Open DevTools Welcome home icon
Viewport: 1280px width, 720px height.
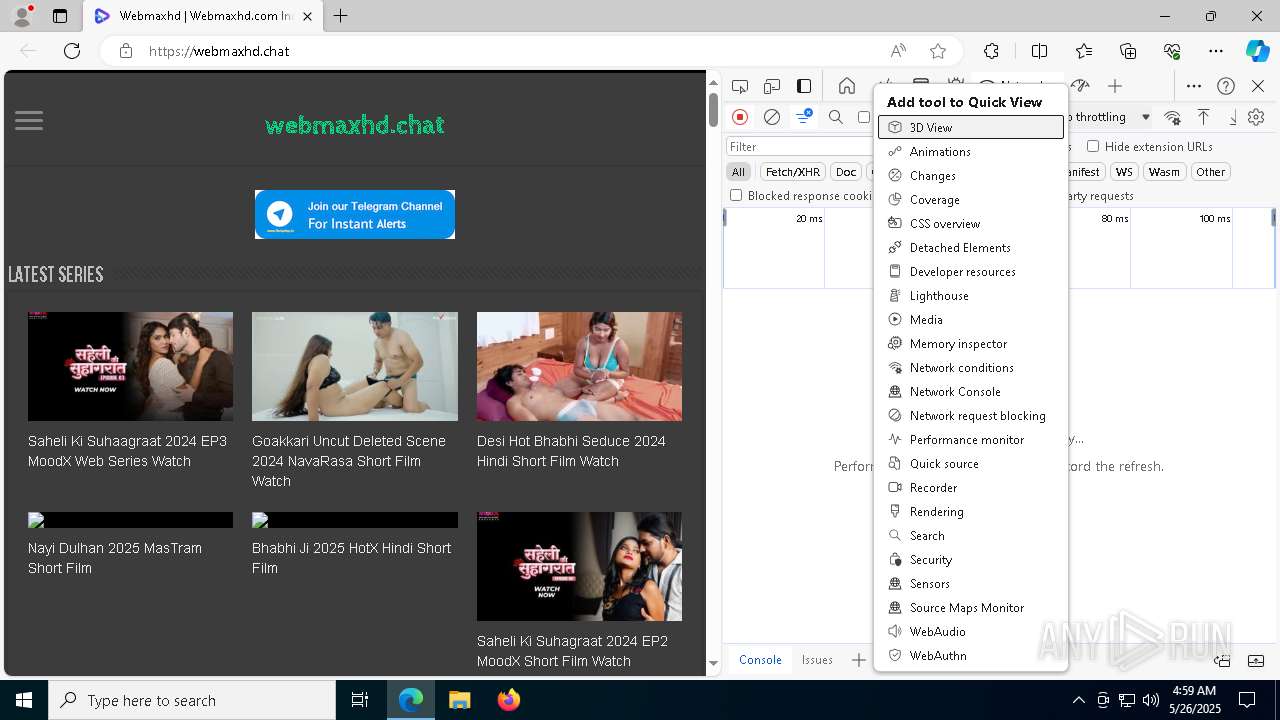(x=847, y=86)
